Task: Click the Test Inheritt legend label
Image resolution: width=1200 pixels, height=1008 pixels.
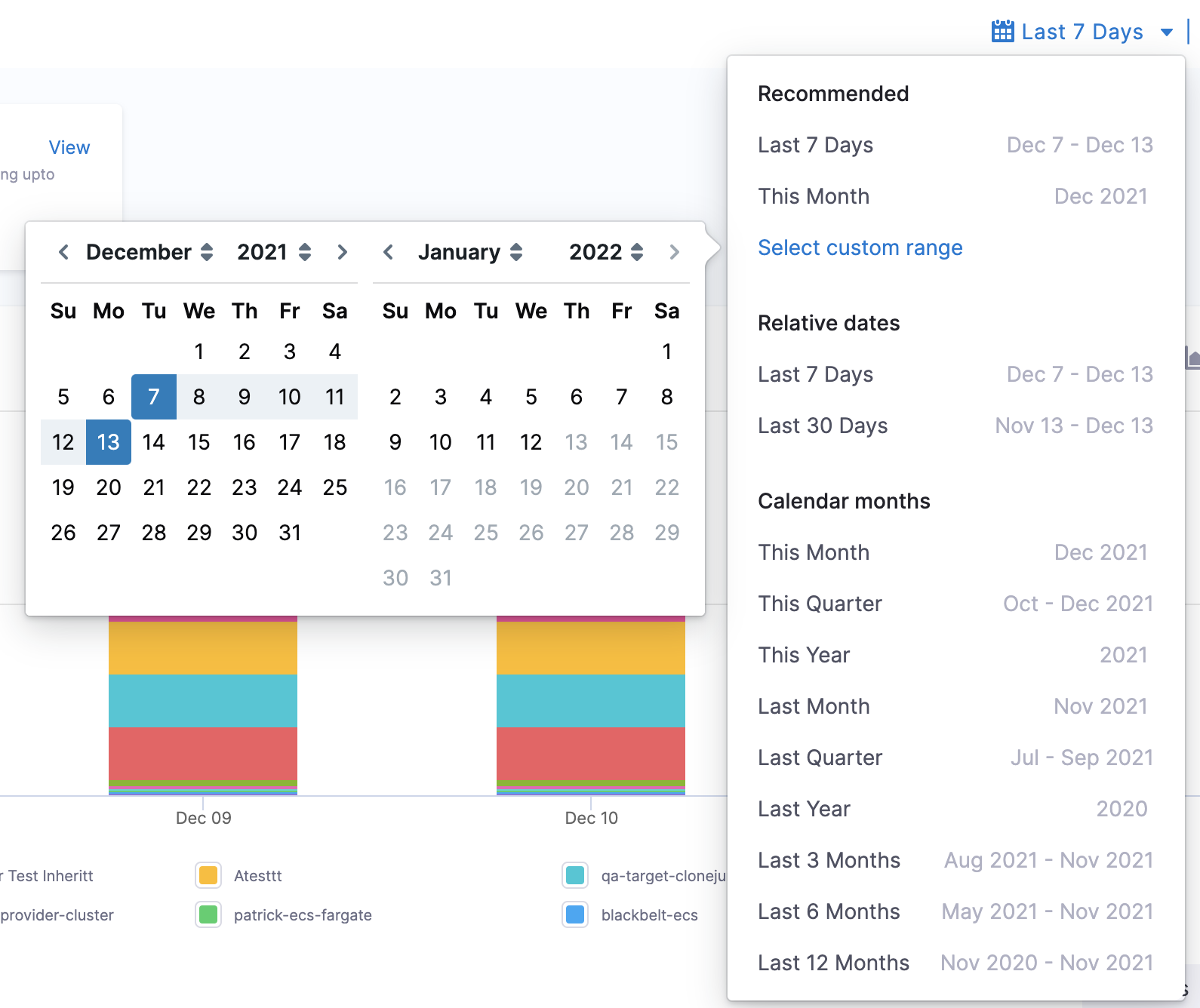Action: coord(47,876)
